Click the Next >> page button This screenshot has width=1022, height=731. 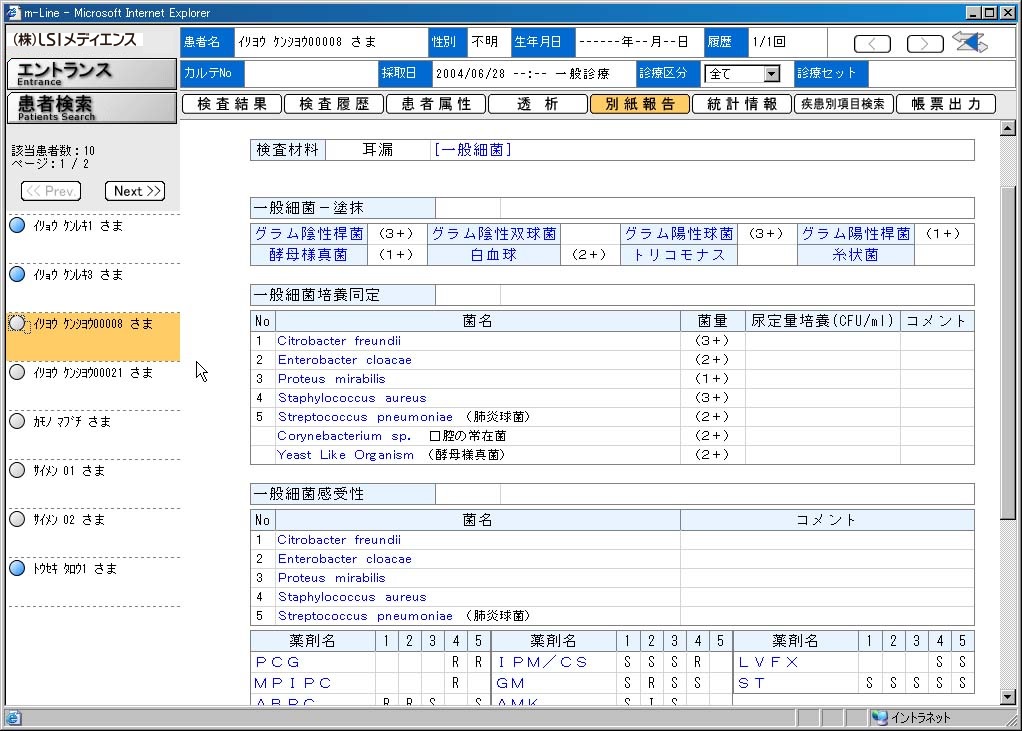click(x=135, y=191)
